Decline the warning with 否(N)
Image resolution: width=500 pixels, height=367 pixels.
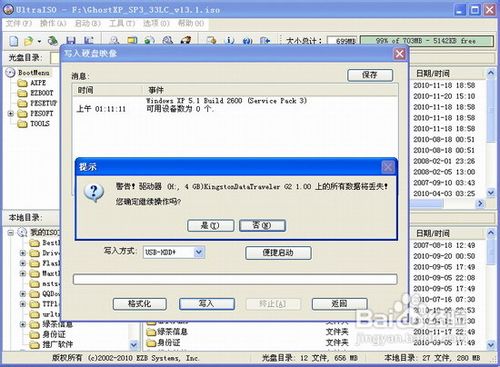[262, 226]
